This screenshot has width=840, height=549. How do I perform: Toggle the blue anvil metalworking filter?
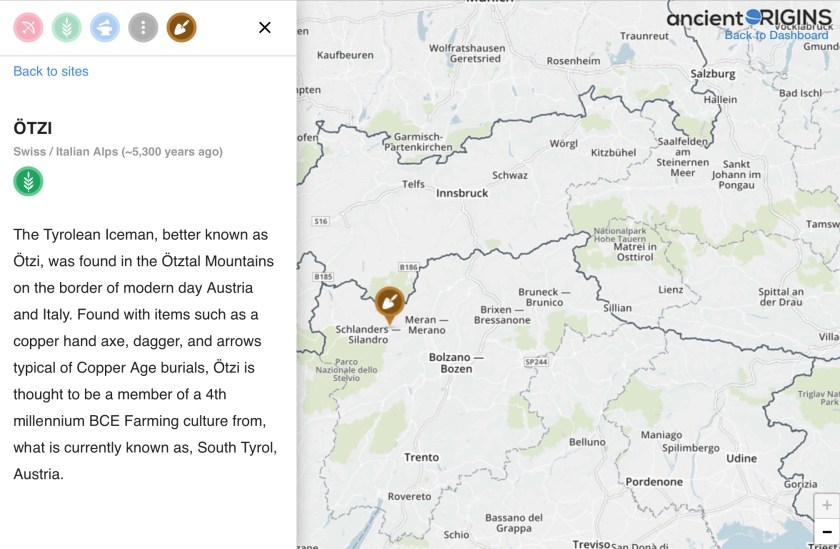click(105, 27)
